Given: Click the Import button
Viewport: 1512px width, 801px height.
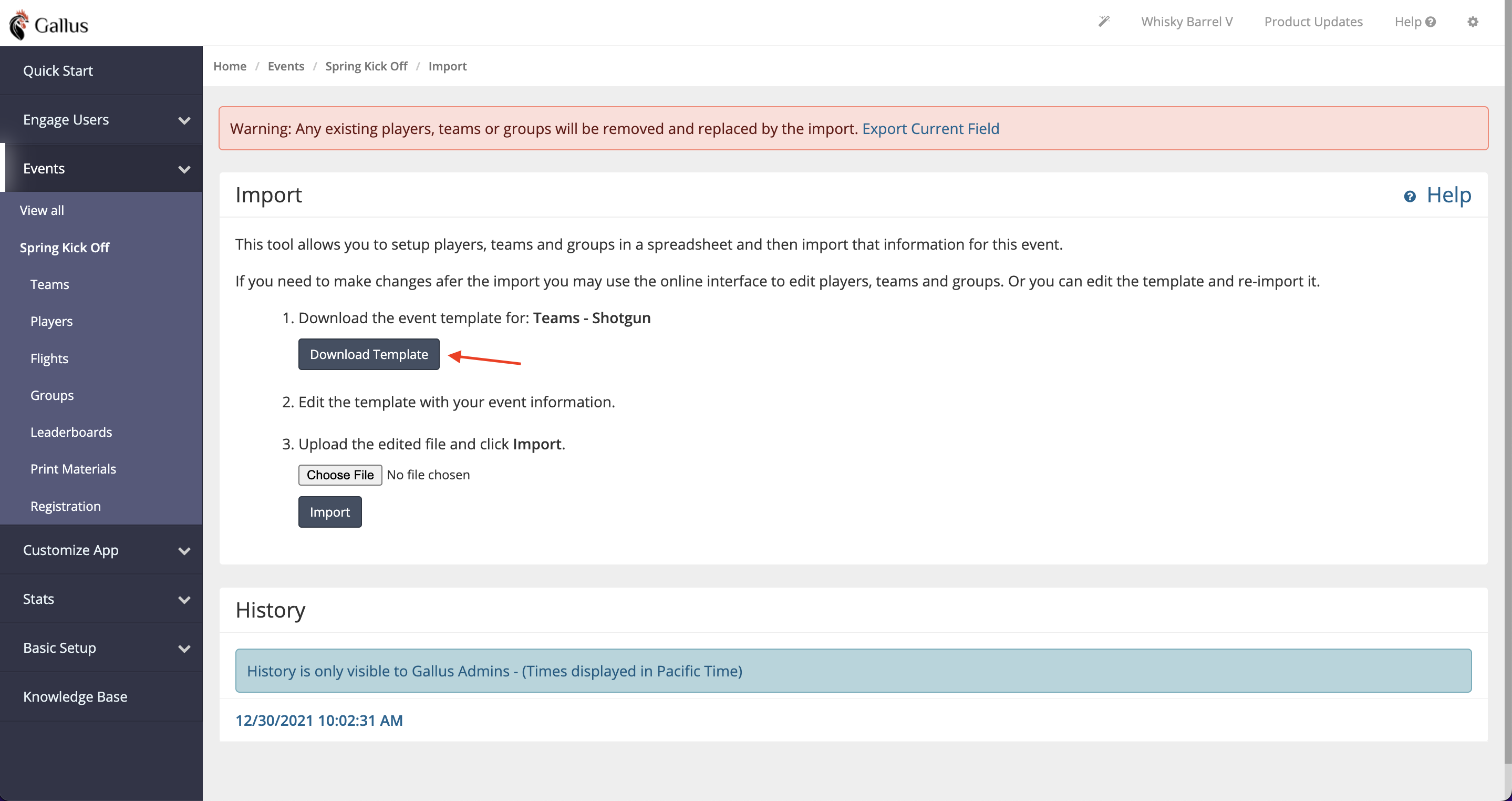Looking at the screenshot, I should (330, 512).
